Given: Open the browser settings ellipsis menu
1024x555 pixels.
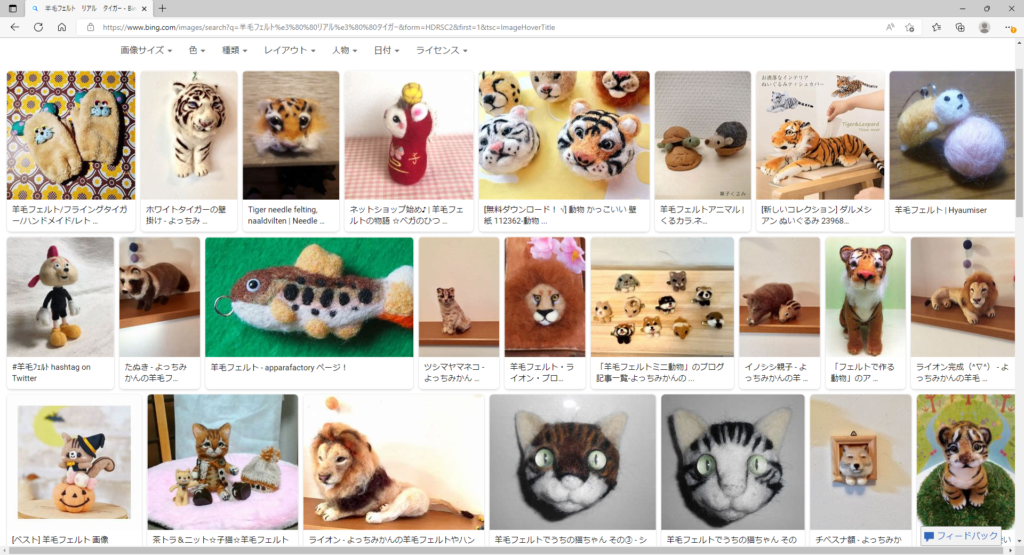Looking at the screenshot, I should tap(1008, 27).
